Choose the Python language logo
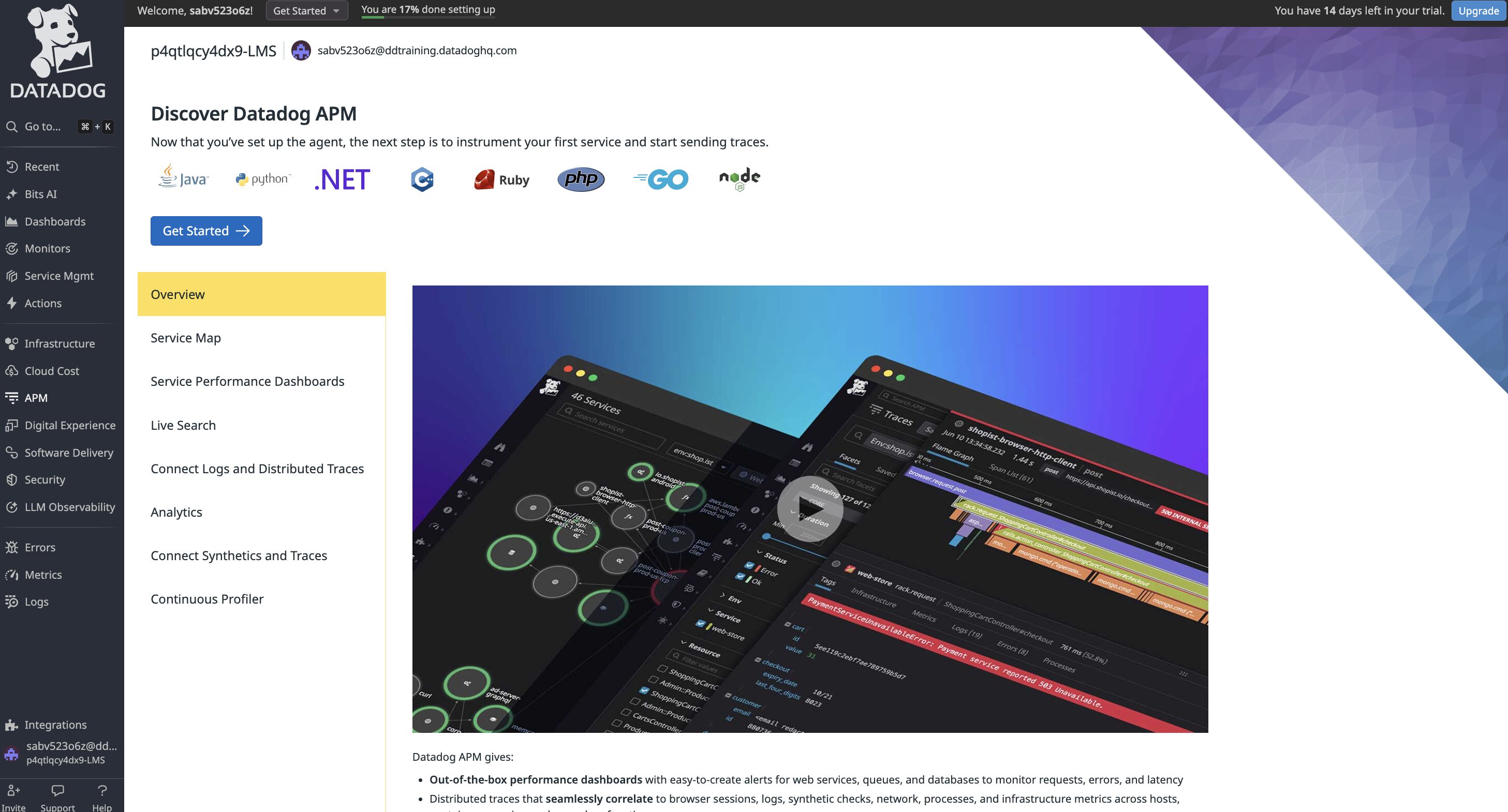1508x812 pixels. [x=263, y=179]
